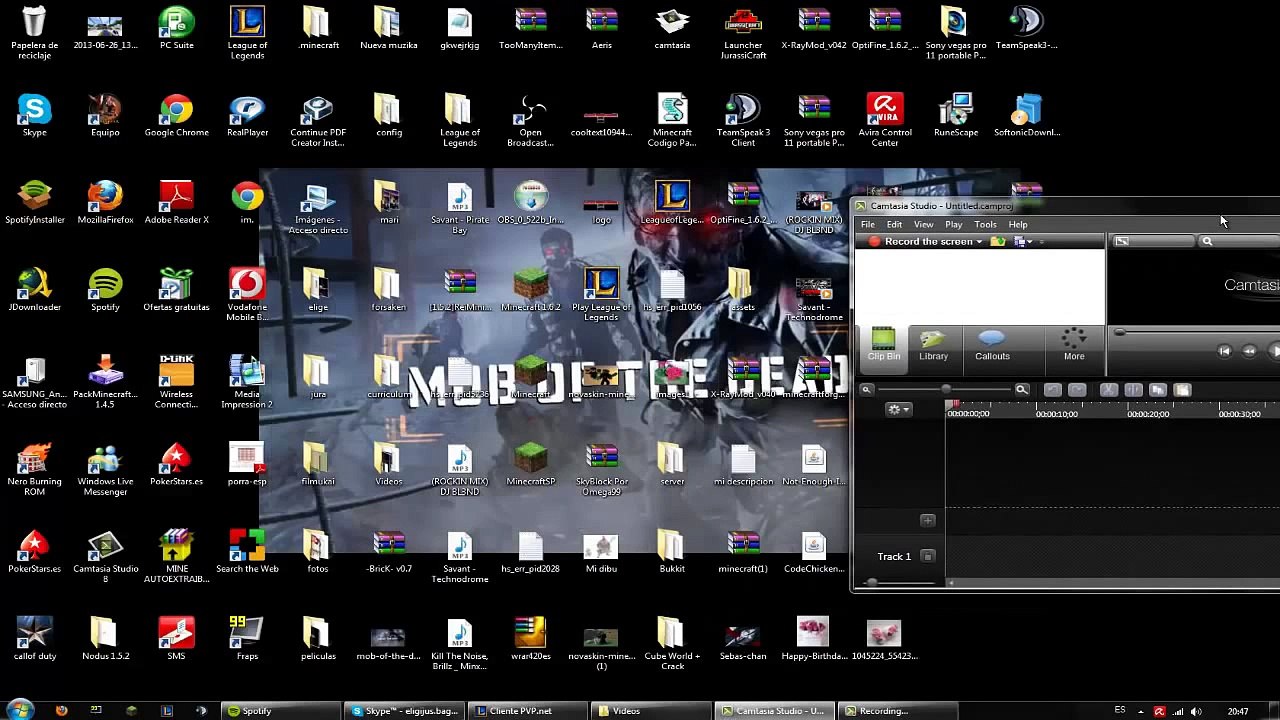Open the View menu in Camtasia Studio

[x=923, y=224]
